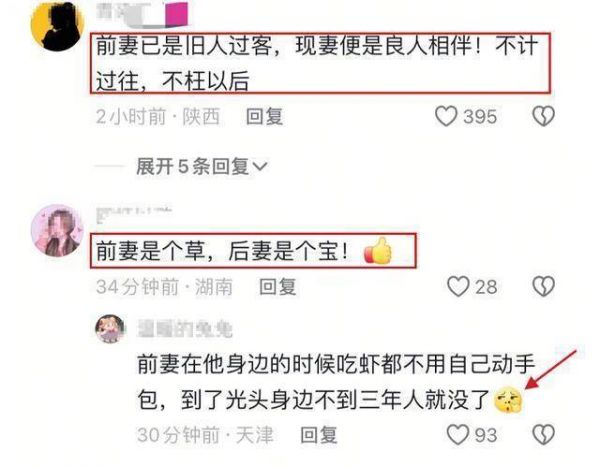Like the Tianjin reply with 93 likes
Screen dimensions: 600x466
tap(458, 435)
